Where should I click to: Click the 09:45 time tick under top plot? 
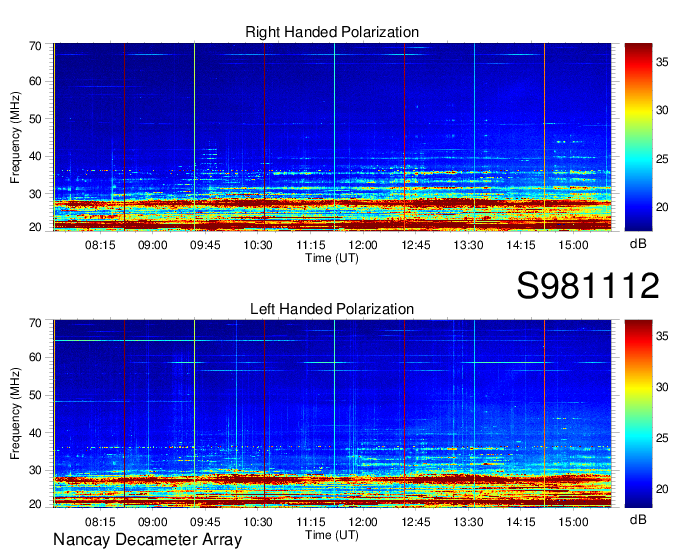tap(205, 245)
